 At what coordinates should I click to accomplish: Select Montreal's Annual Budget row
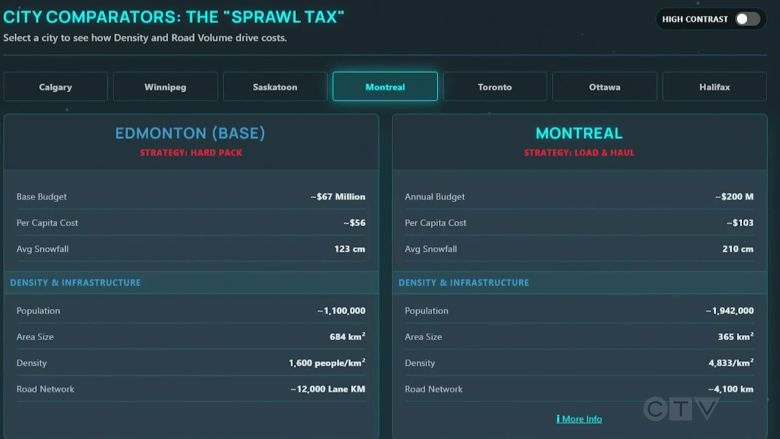579,197
